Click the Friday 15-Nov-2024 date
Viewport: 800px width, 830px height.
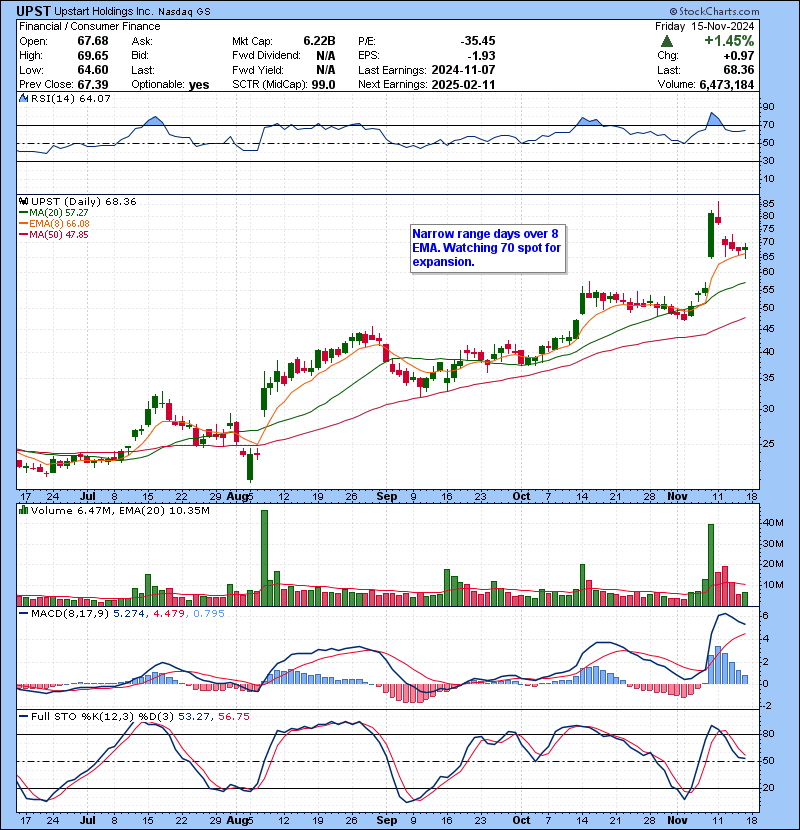click(704, 26)
